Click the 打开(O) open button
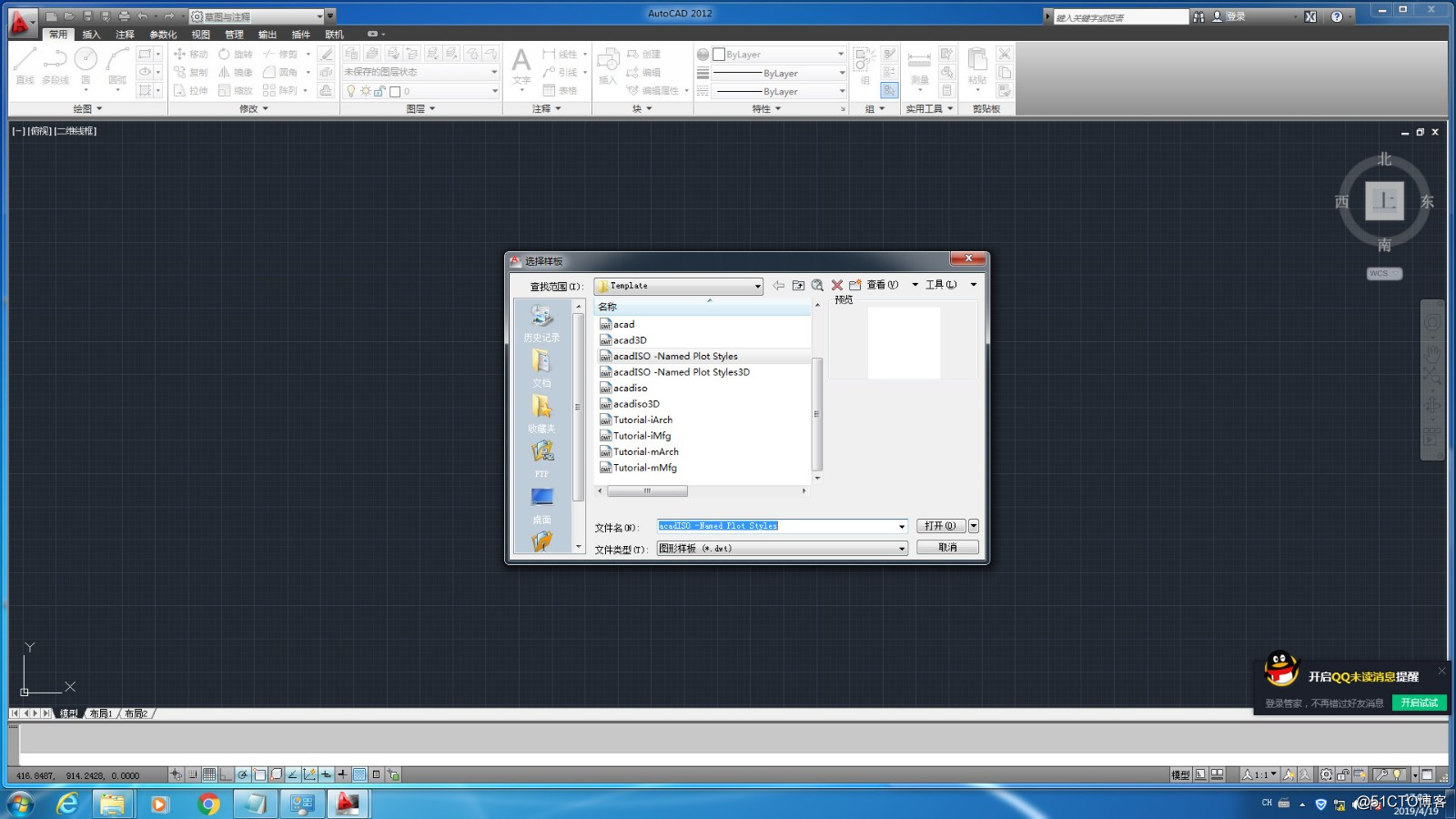The image size is (1456, 819). pyautogui.click(x=940, y=526)
